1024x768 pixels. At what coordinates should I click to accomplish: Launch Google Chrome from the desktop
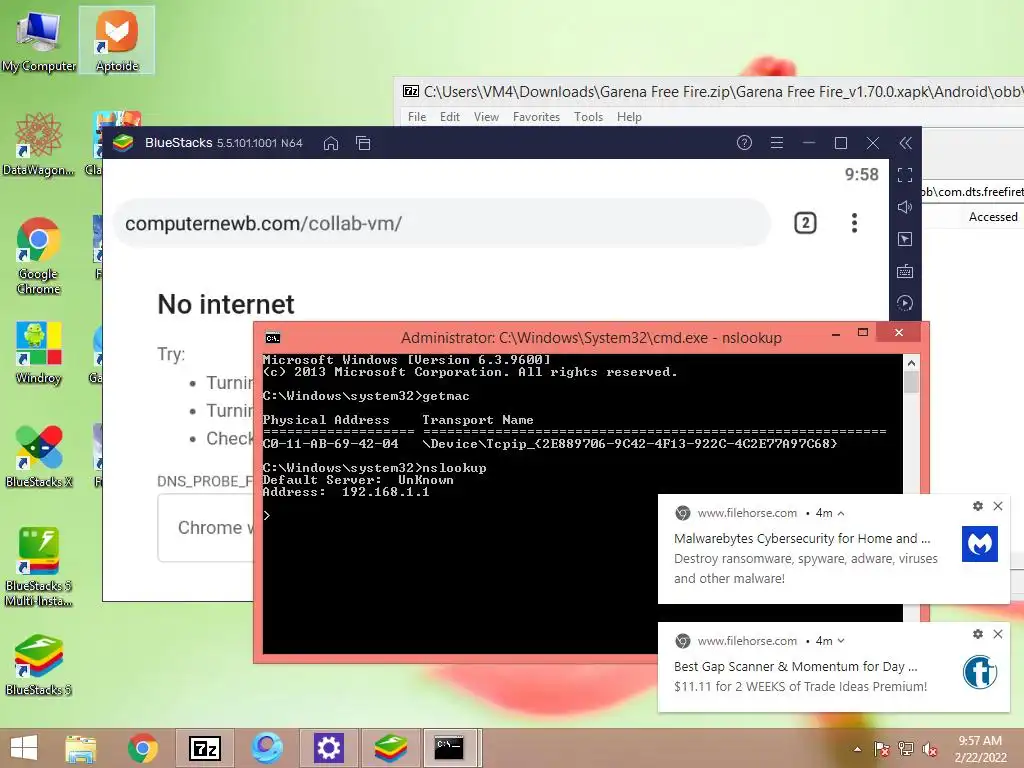[x=38, y=256]
